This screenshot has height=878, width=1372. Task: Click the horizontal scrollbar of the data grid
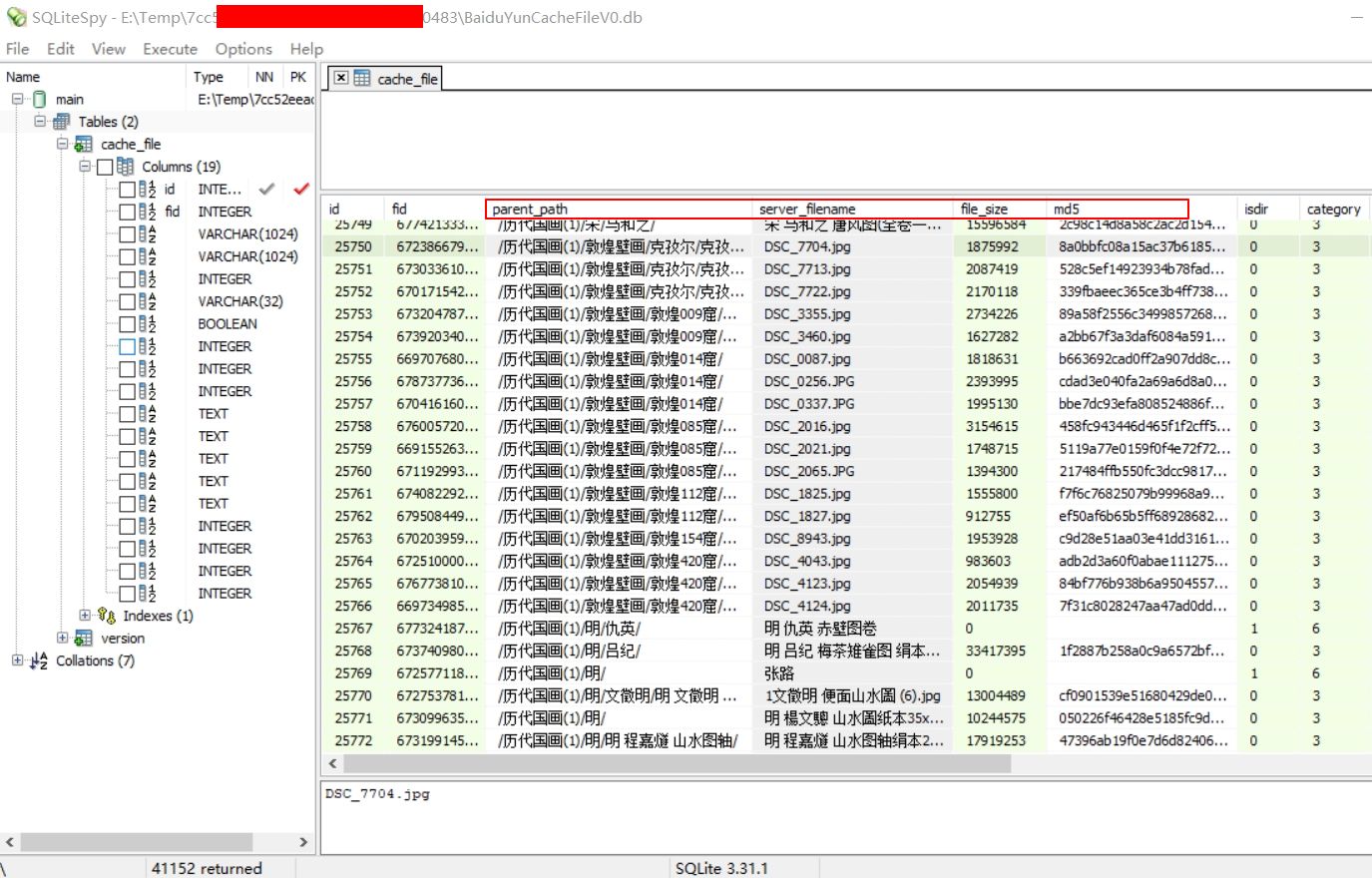(x=678, y=764)
